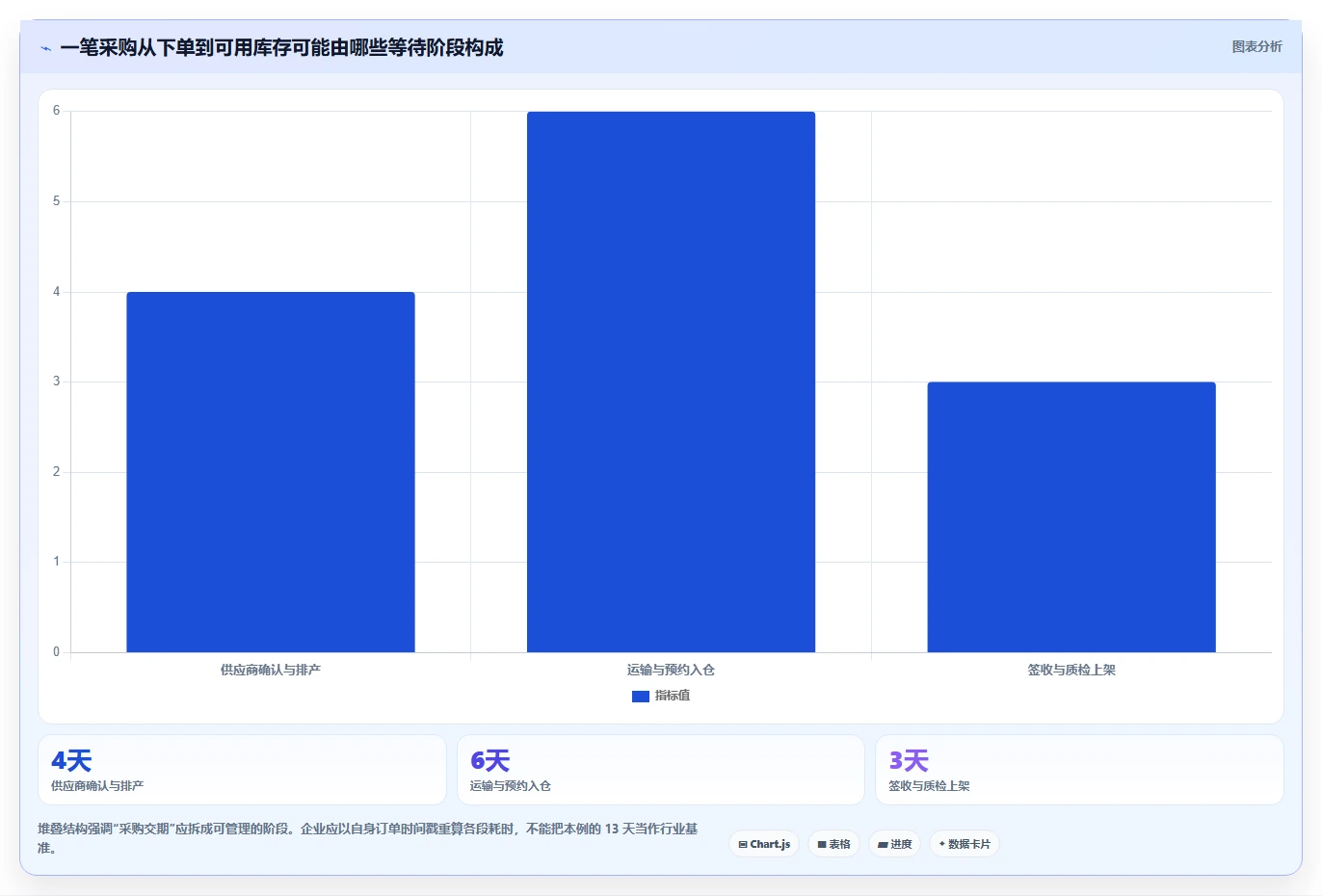
Task: Toggle the 指标值 legend color swatch
Action: [x=640, y=696]
